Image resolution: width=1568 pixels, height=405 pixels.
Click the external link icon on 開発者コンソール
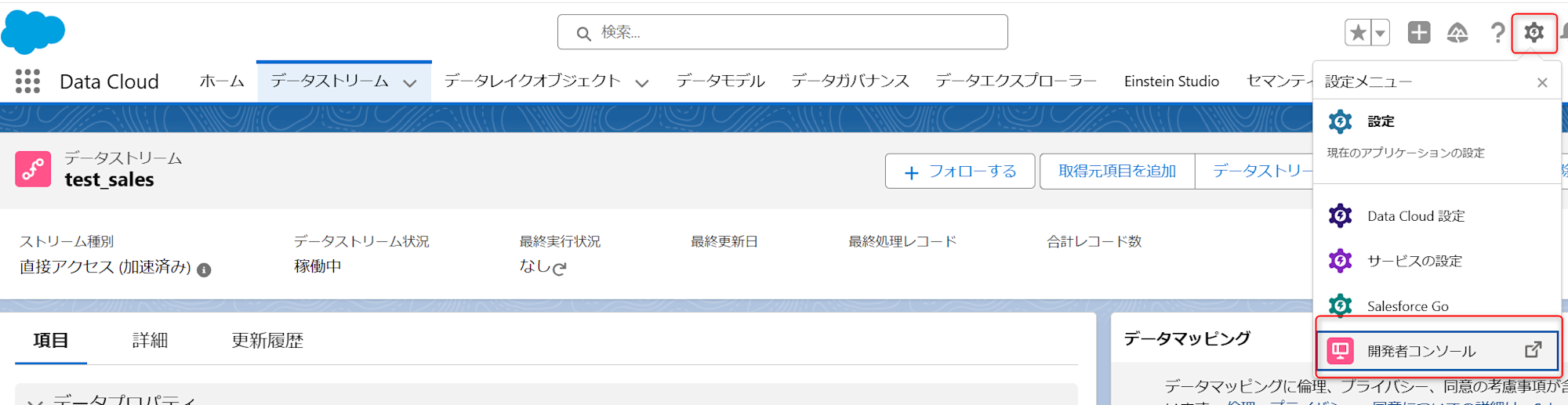pos(1534,350)
